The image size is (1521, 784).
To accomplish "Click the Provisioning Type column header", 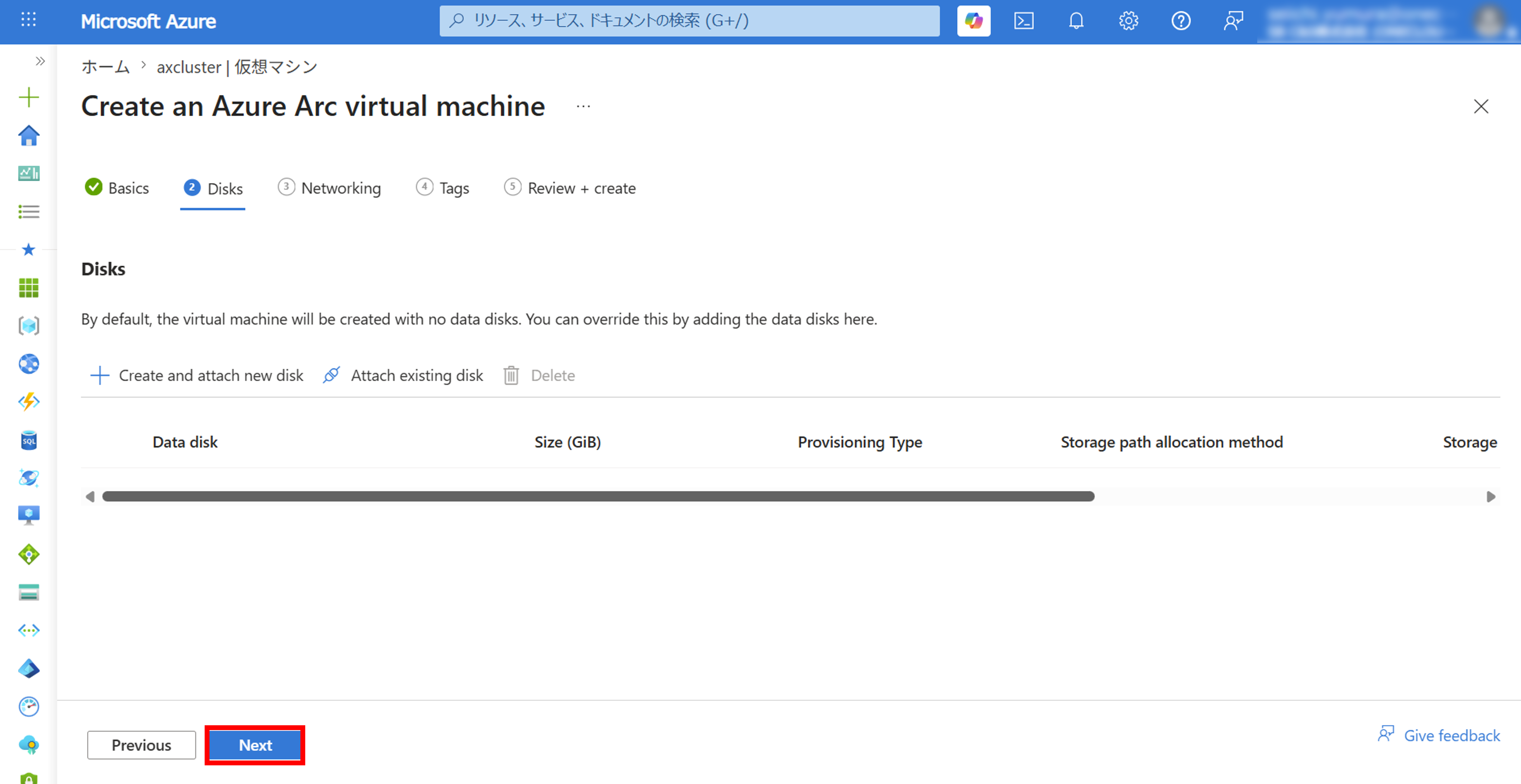I will [860, 443].
